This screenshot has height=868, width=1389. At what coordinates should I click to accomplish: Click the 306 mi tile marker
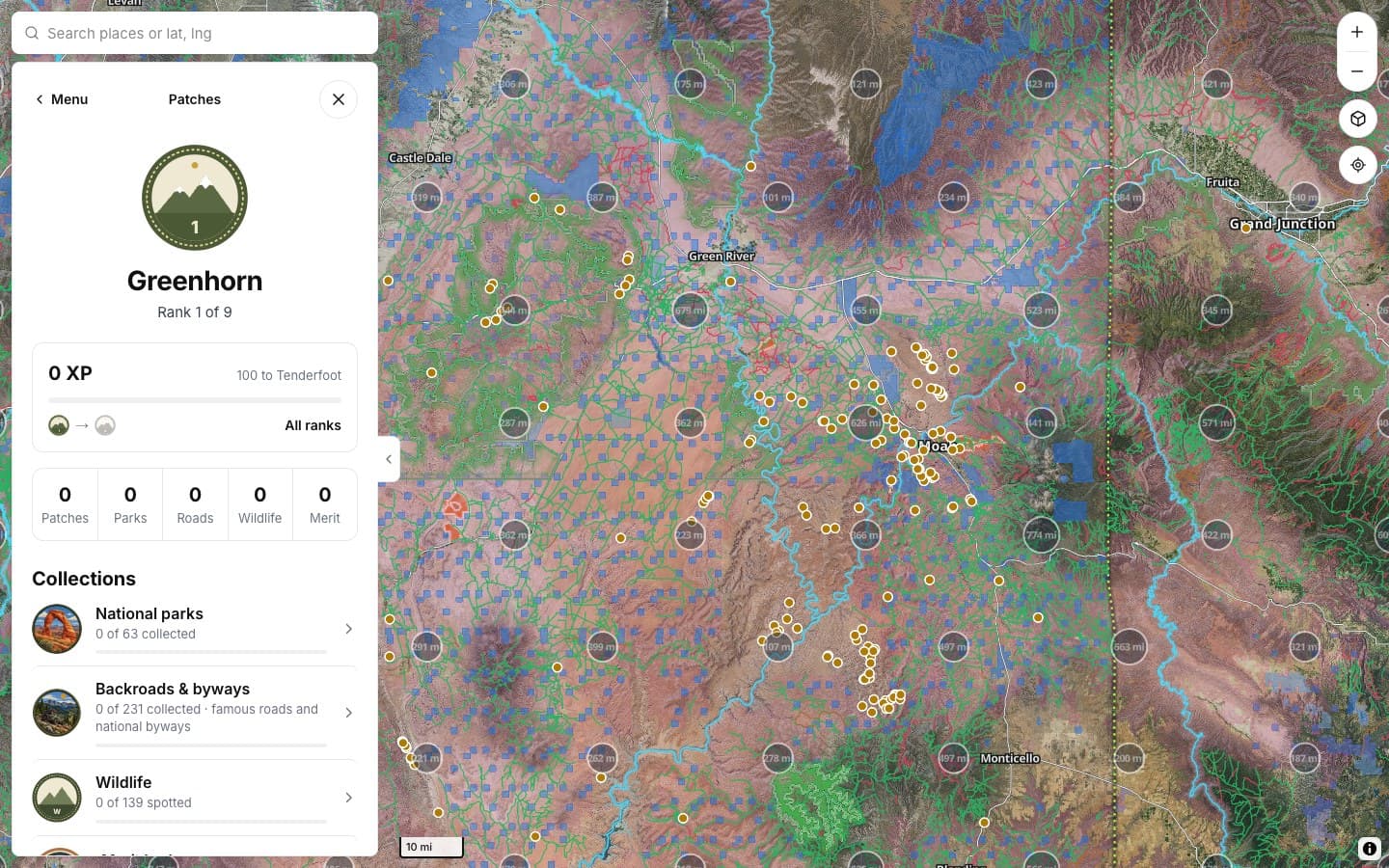pos(514,84)
